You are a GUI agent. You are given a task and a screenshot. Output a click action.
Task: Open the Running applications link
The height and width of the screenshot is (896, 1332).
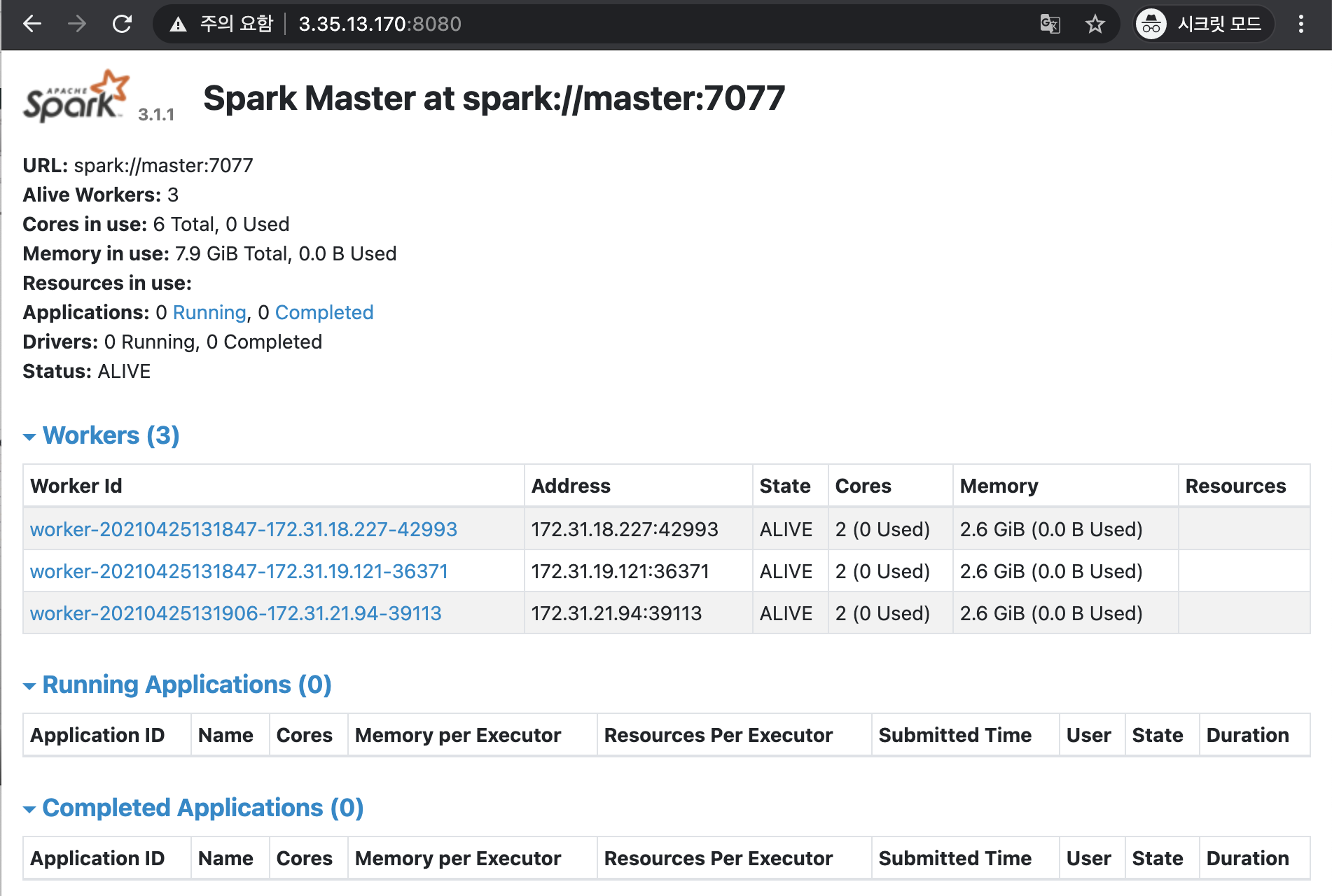[209, 312]
